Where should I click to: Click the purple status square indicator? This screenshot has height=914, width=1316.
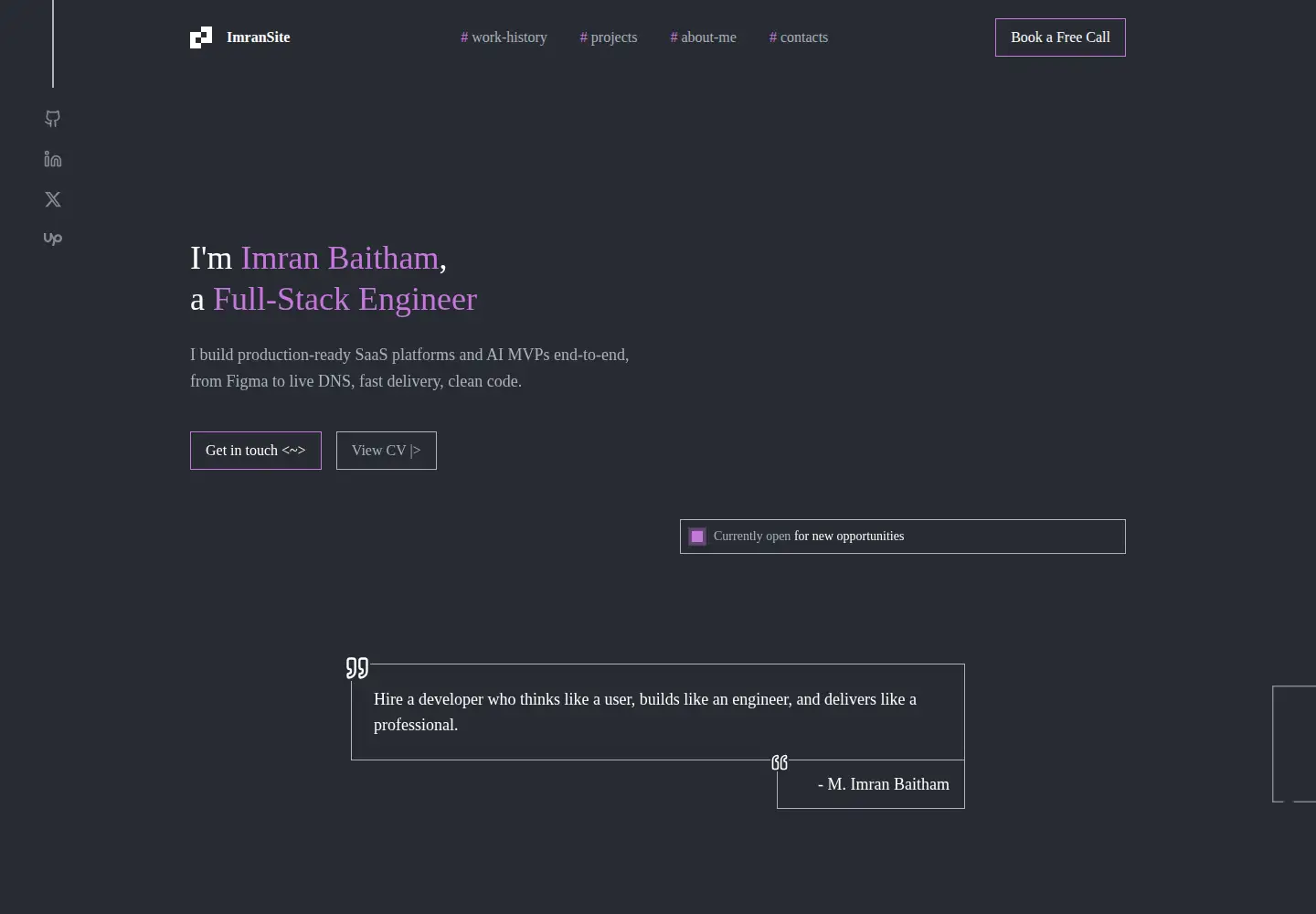(697, 537)
